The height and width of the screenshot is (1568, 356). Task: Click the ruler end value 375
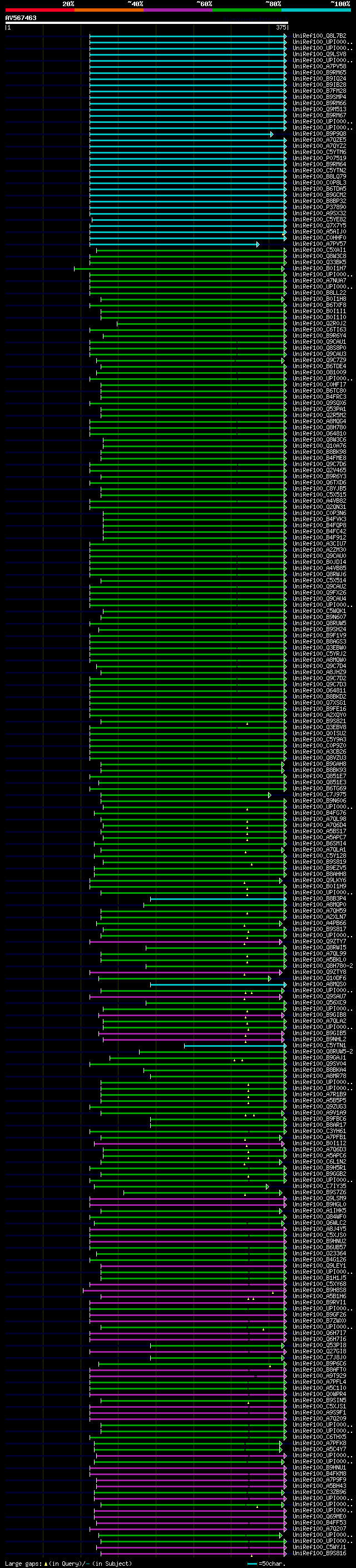tap(280, 27)
